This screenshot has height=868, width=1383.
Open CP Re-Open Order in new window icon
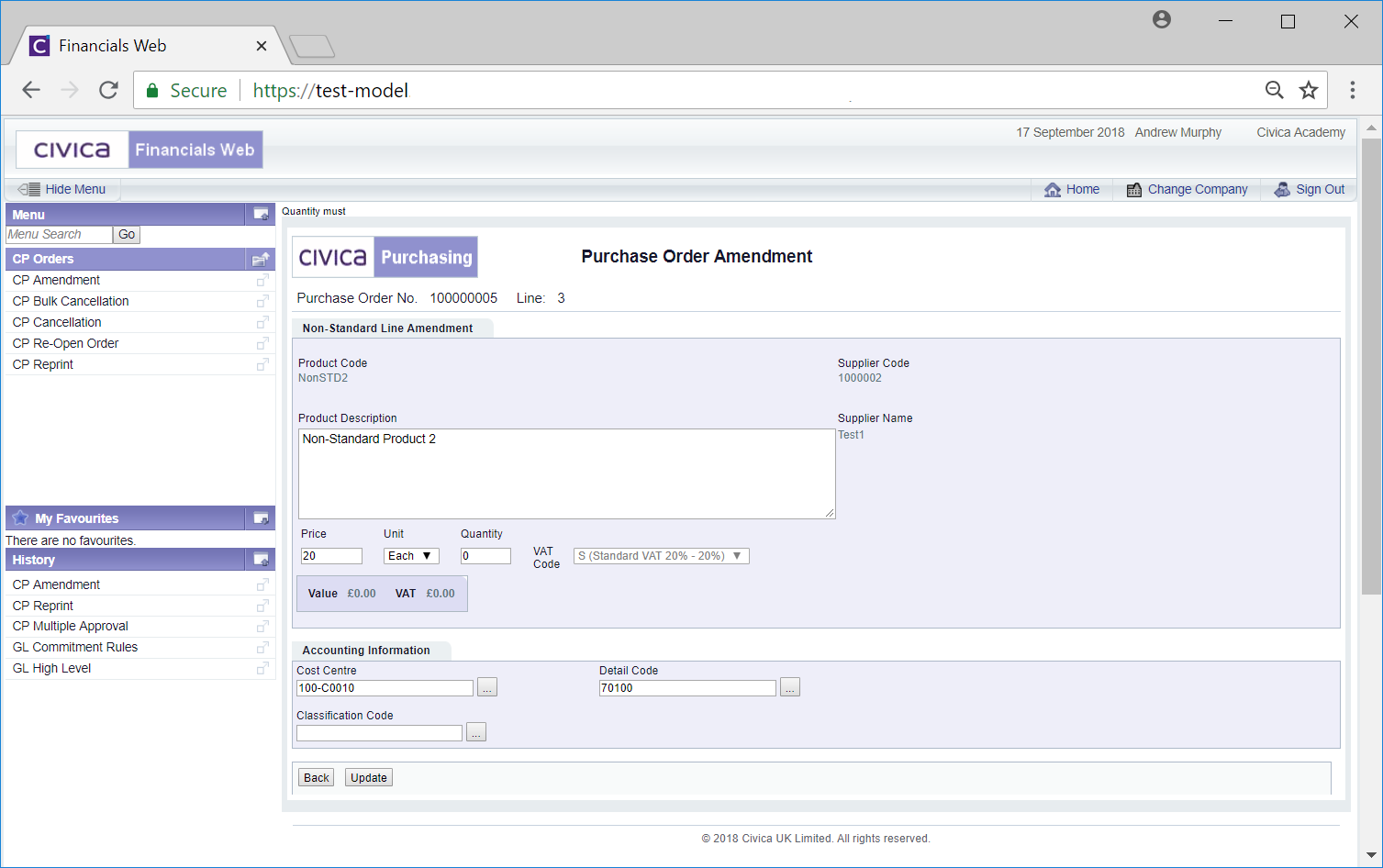(x=262, y=343)
